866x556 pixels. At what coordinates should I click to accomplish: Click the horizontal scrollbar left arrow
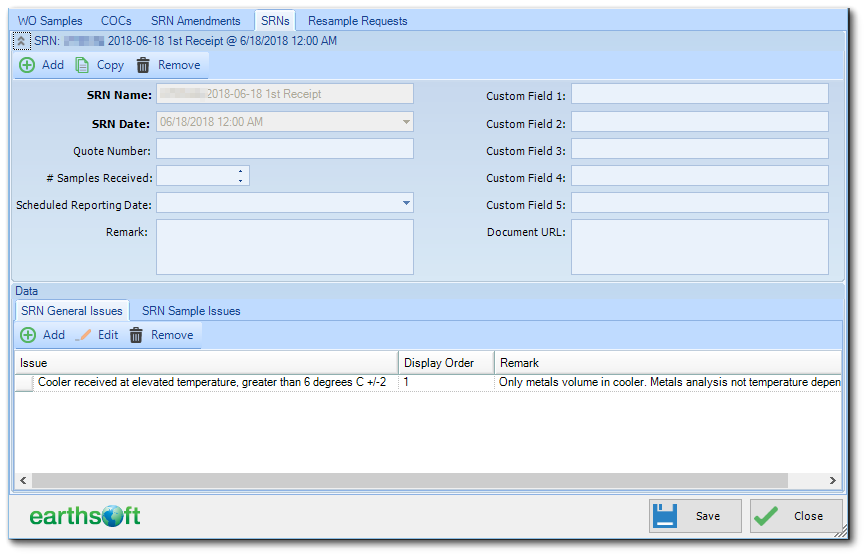coord(23,481)
